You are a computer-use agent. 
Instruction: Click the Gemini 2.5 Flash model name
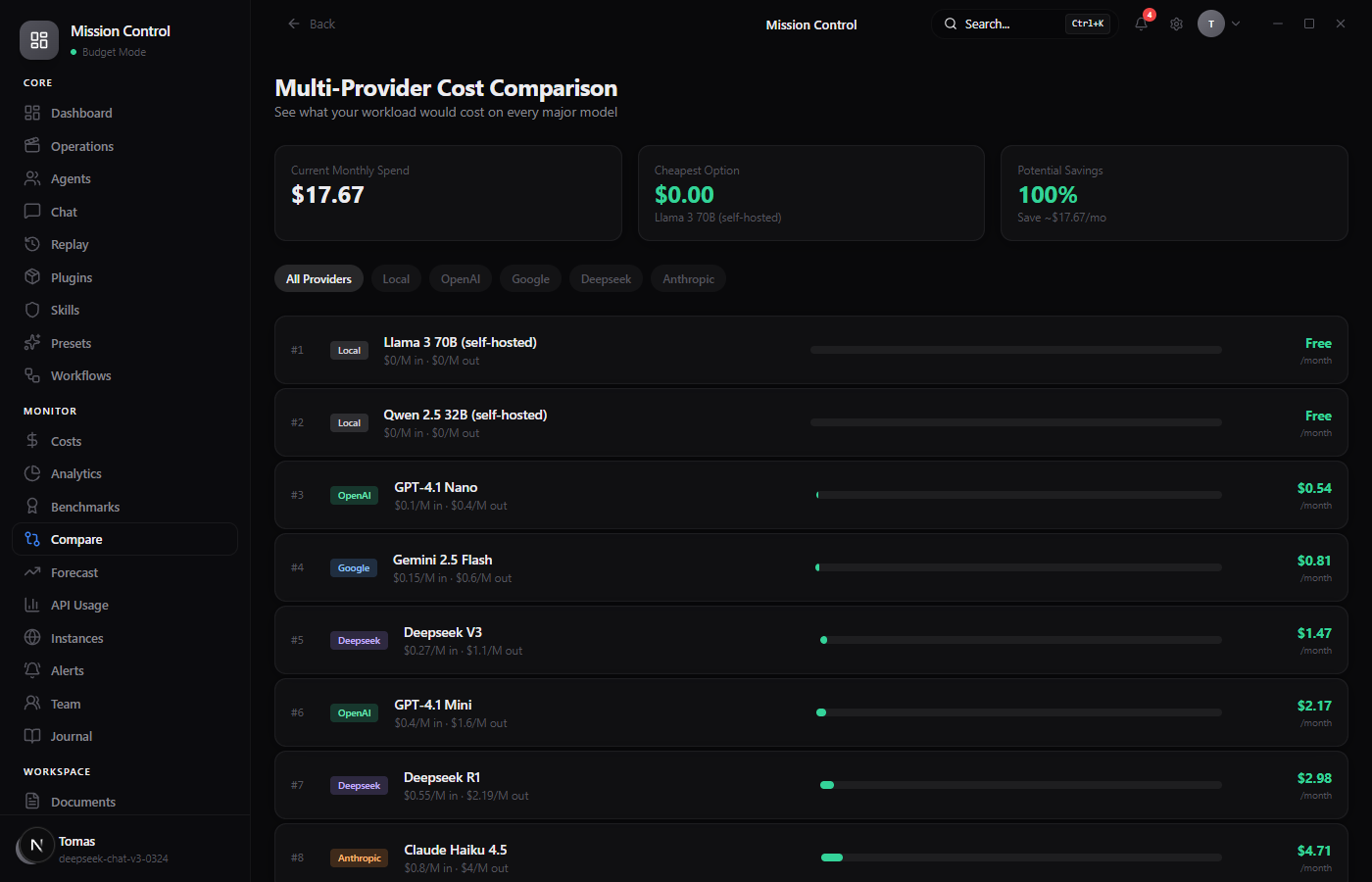click(442, 560)
